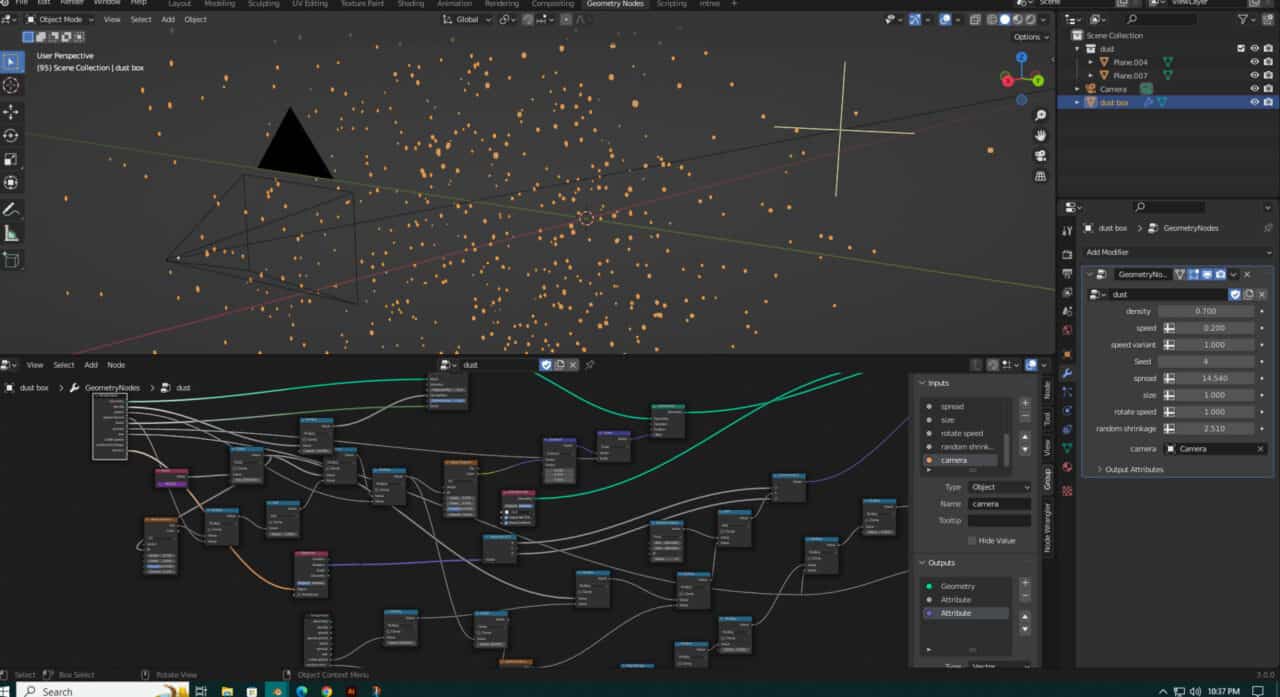Hide Plane.004 in viewport via eye icon
The image size is (1280, 697).
click(x=1254, y=62)
